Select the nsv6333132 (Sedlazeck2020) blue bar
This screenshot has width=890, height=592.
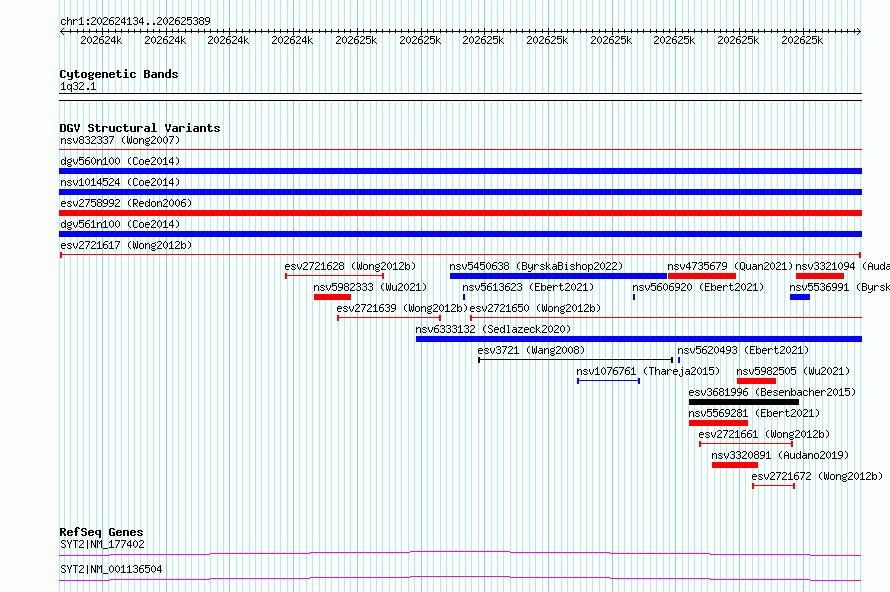pyautogui.click(x=639, y=339)
